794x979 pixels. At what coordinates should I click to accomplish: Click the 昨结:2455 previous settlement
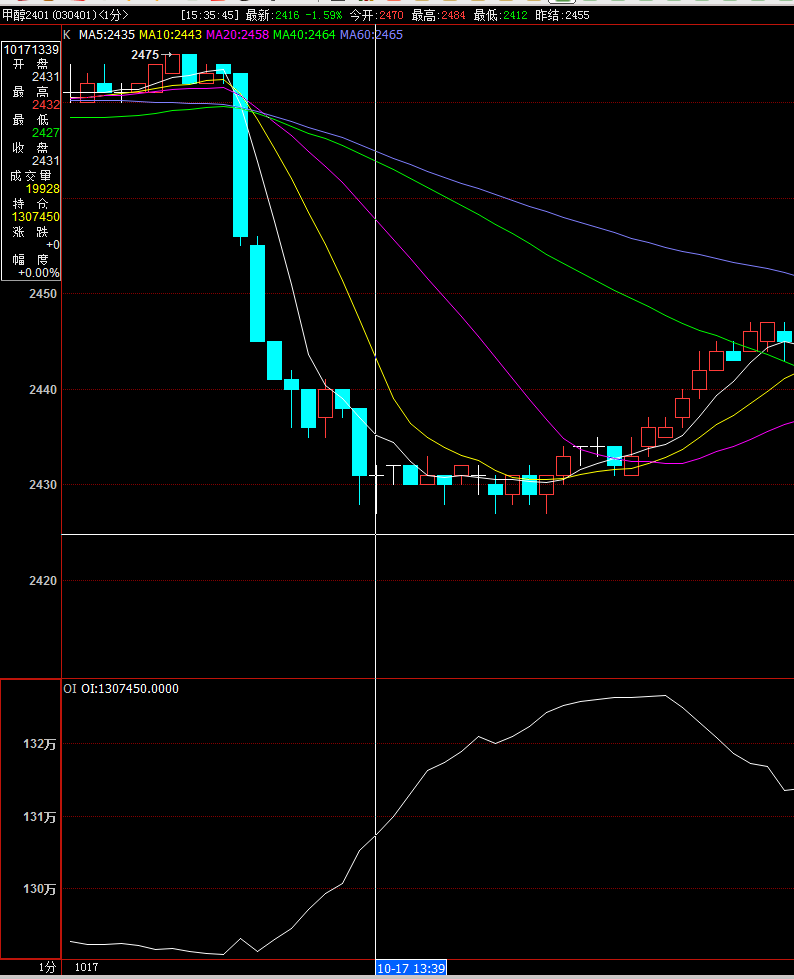coord(562,15)
